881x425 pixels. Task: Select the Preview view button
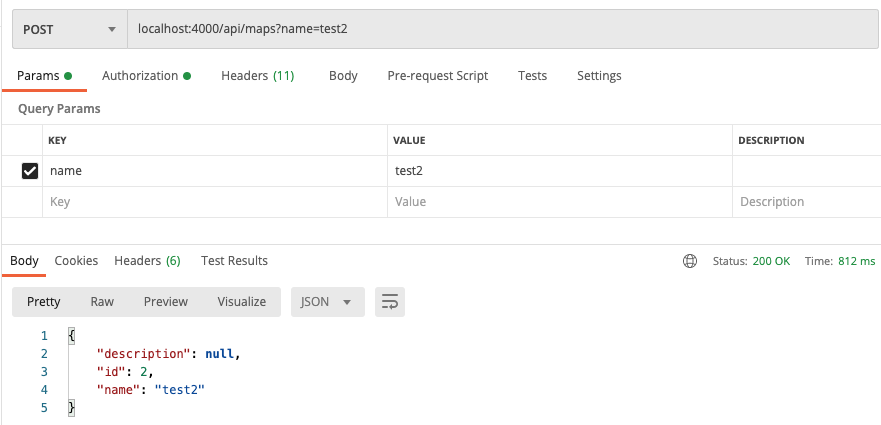166,302
